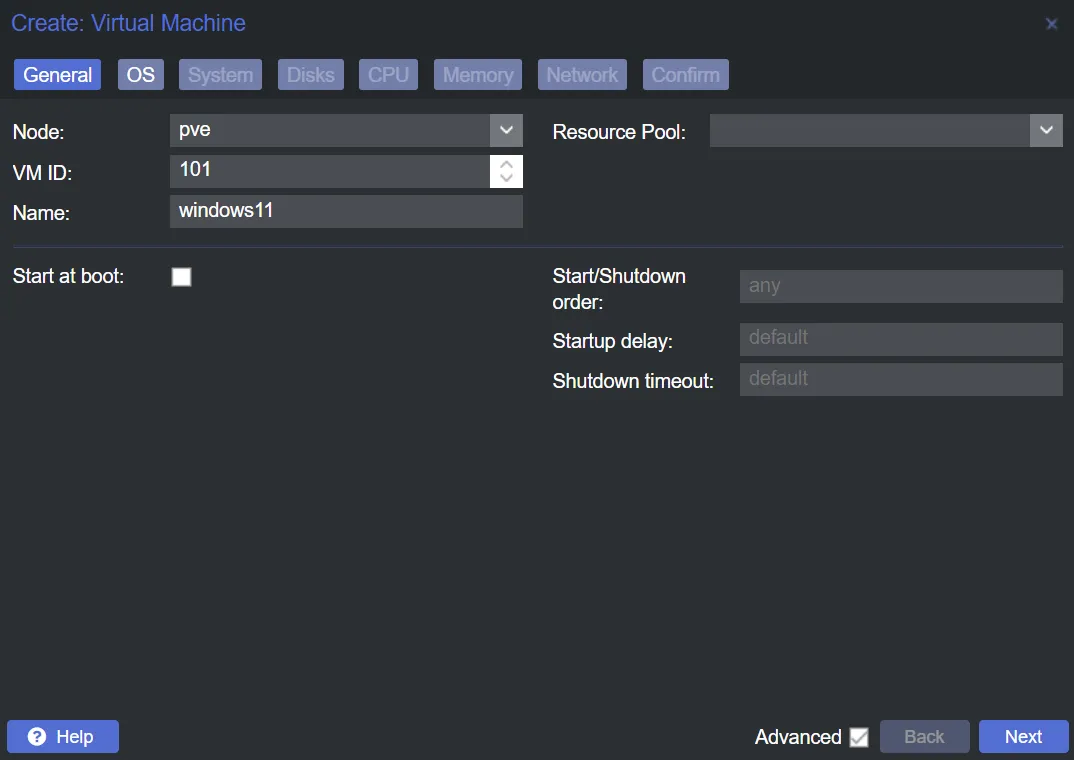This screenshot has width=1074, height=760.
Task: Toggle the Advanced options checkbox
Action: pyautogui.click(x=858, y=737)
